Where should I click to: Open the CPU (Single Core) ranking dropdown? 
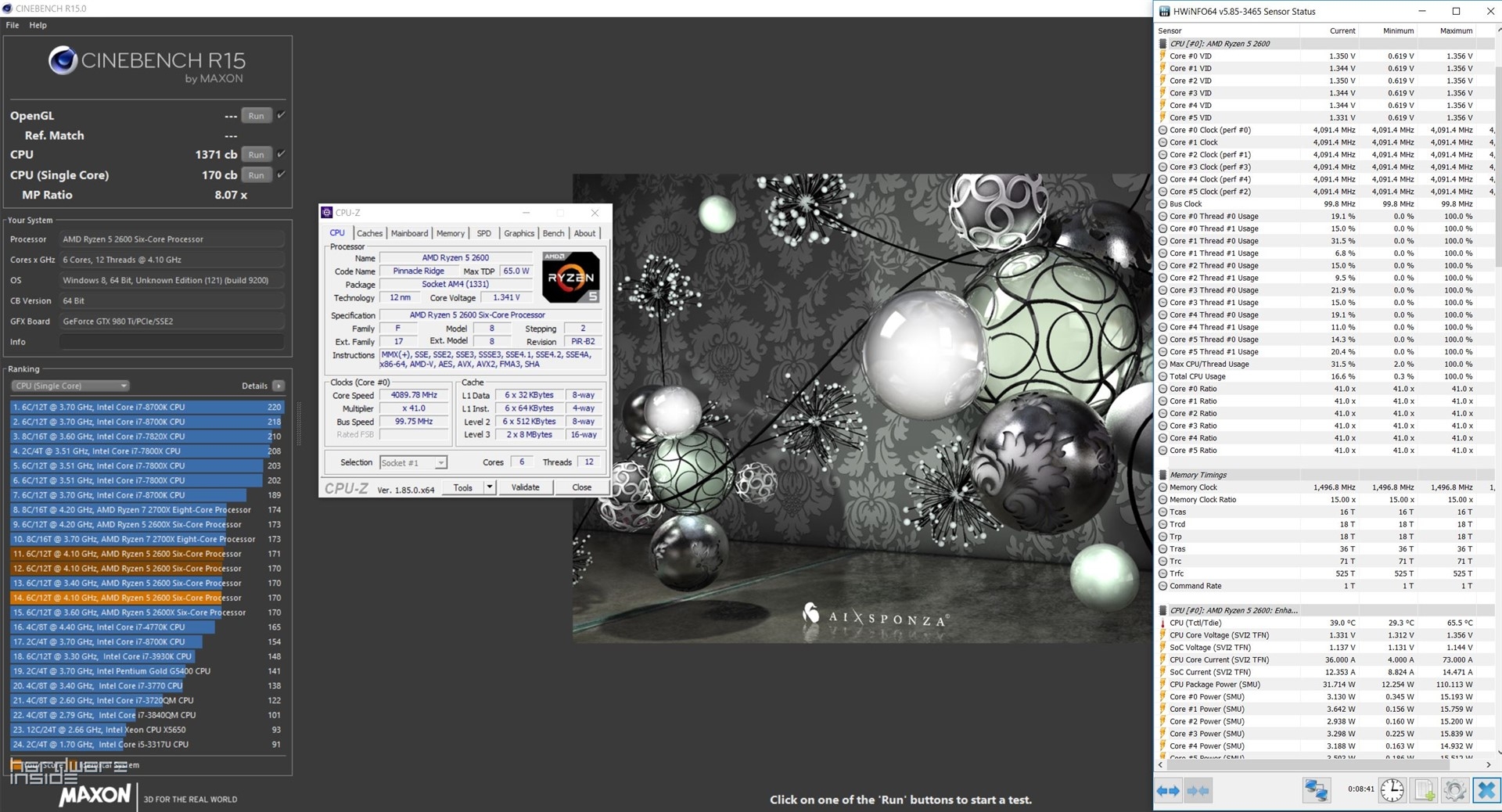pos(70,386)
